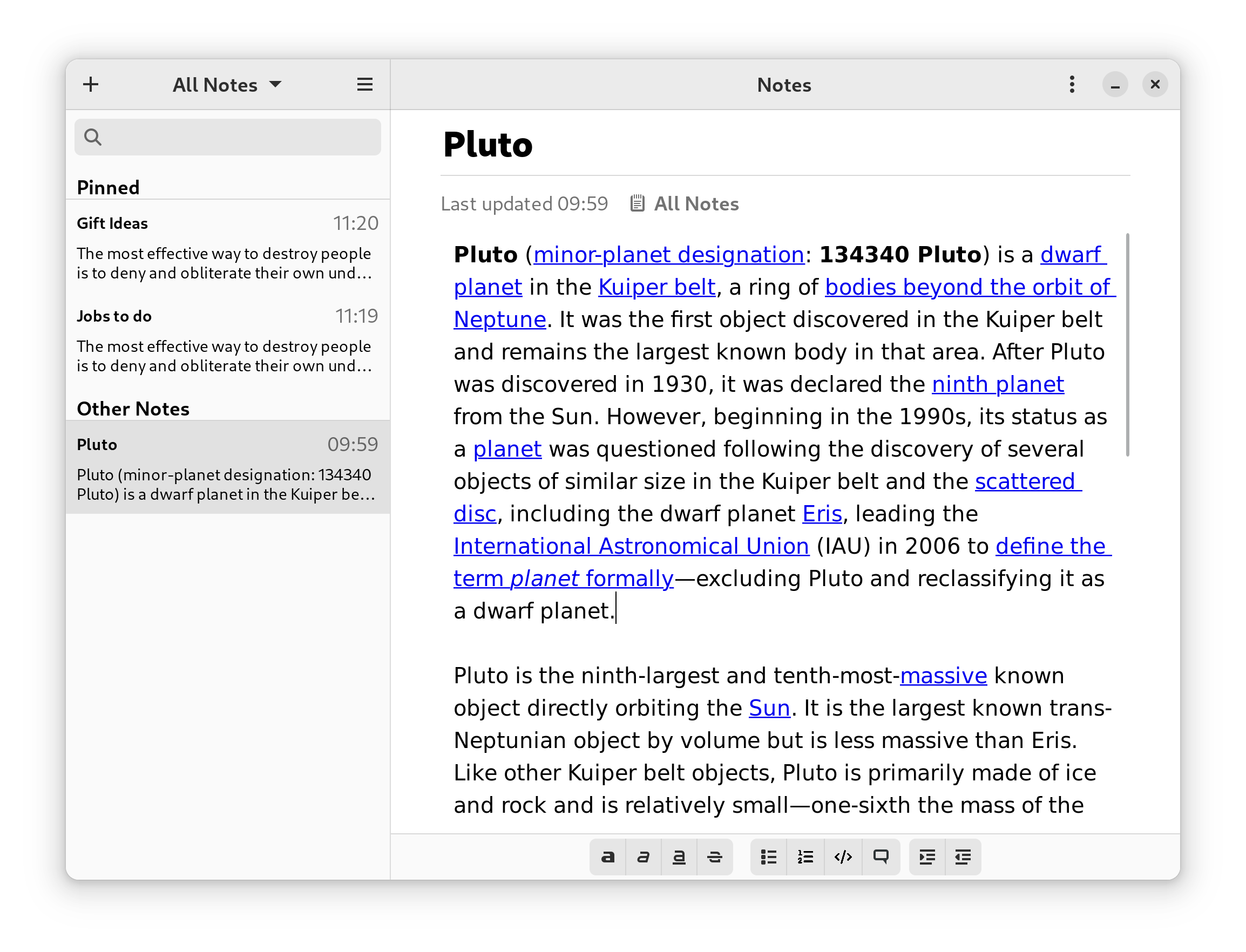Expand the All Notes dropdown
This screenshot has width=1246, height=952.
tap(227, 85)
